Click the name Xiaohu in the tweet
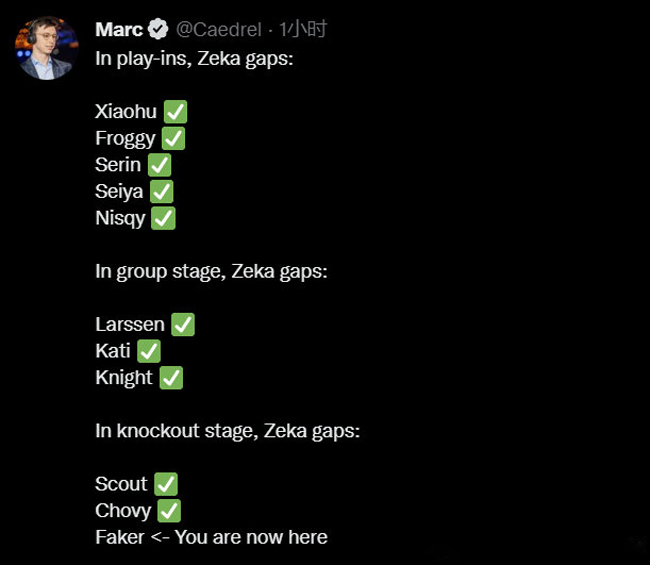Image resolution: width=650 pixels, height=565 pixels. click(125, 111)
